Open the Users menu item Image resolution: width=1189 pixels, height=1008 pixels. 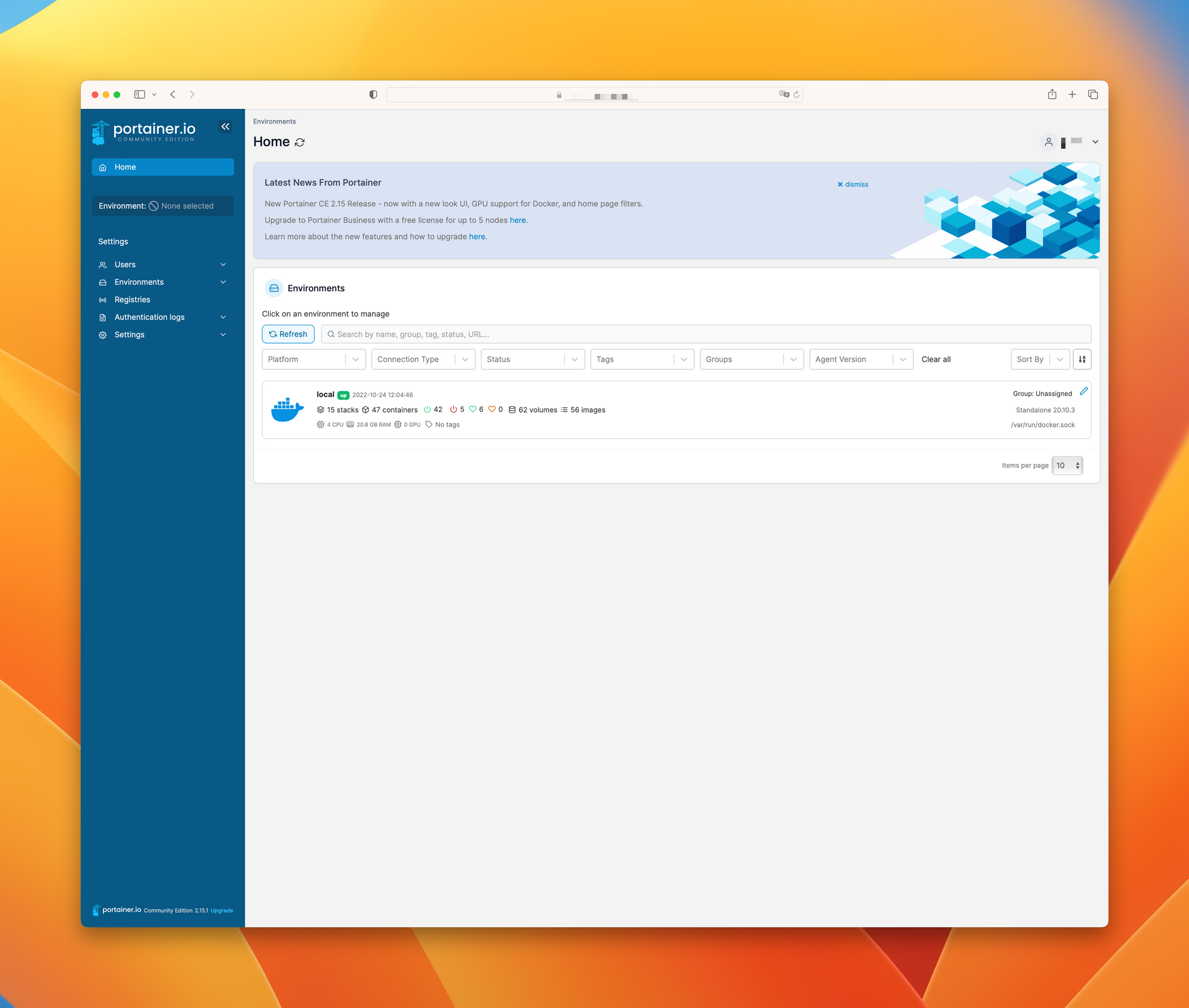(125, 265)
